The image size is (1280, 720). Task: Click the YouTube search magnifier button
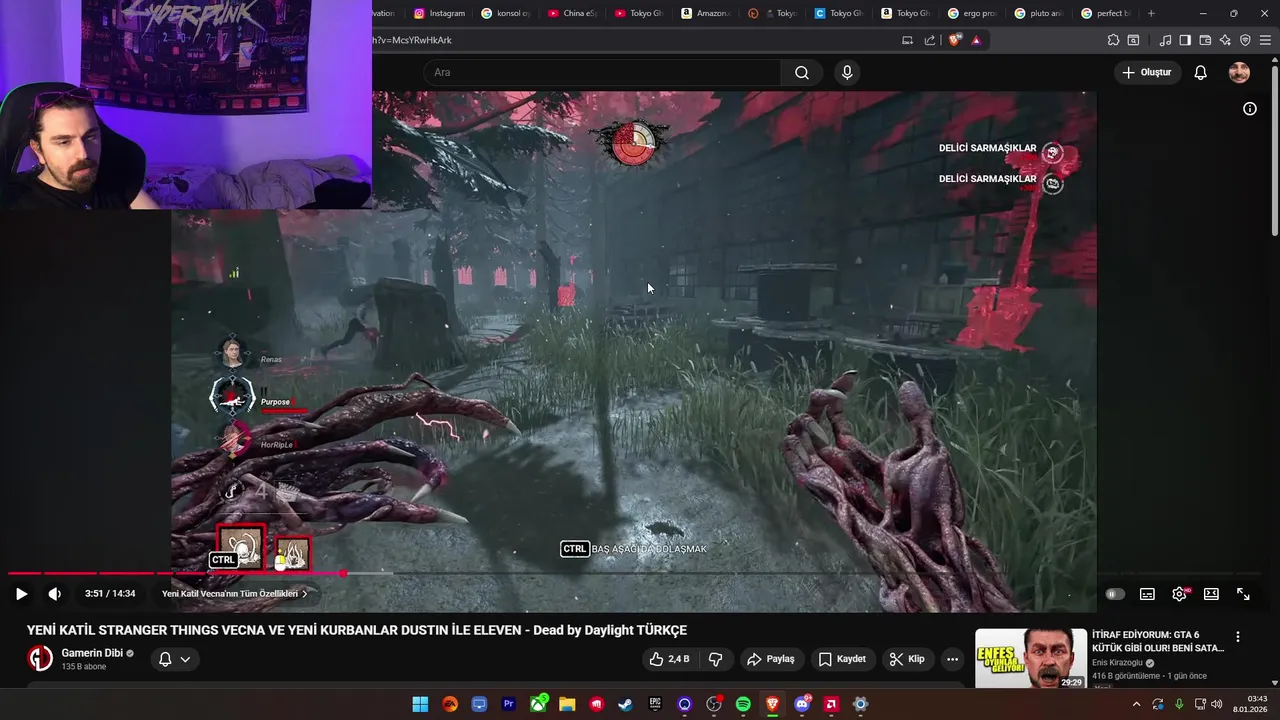pyautogui.click(x=802, y=72)
